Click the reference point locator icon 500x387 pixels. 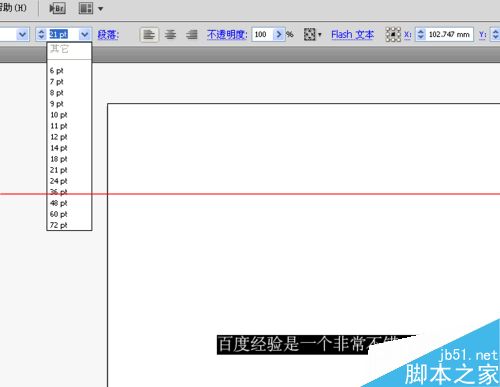pos(393,34)
